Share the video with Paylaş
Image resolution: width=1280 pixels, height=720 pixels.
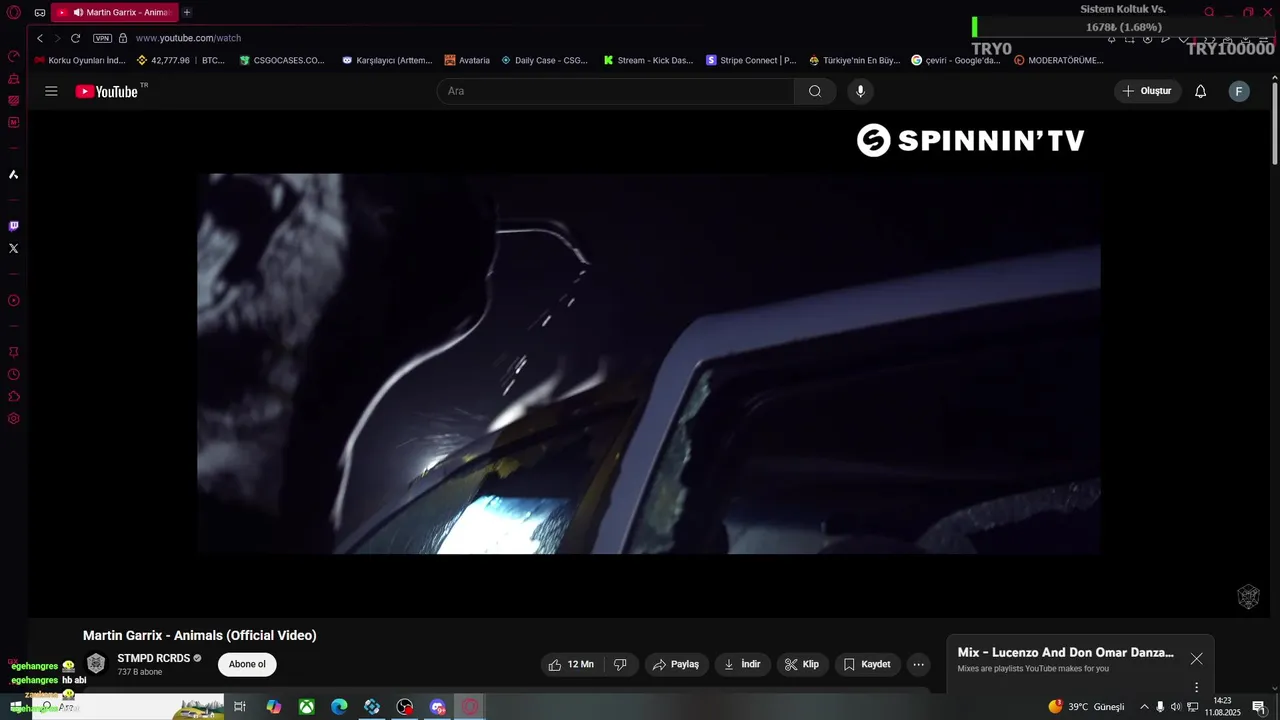677,664
